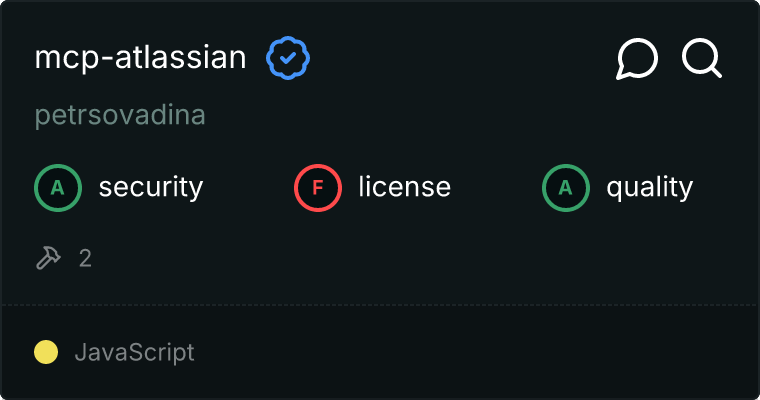Image resolution: width=760 pixels, height=400 pixels.
Task: Click the blue verified badge icon
Action: [288, 59]
